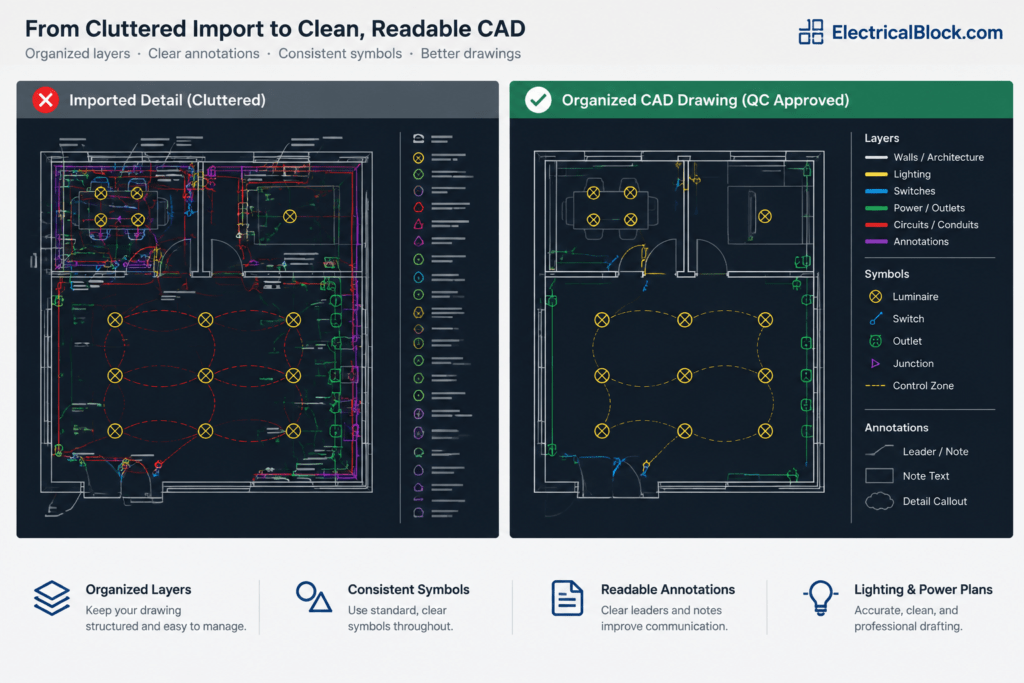Click the Lighting & Power Plans title
Screen dimensions: 1024x683
tap(923, 590)
